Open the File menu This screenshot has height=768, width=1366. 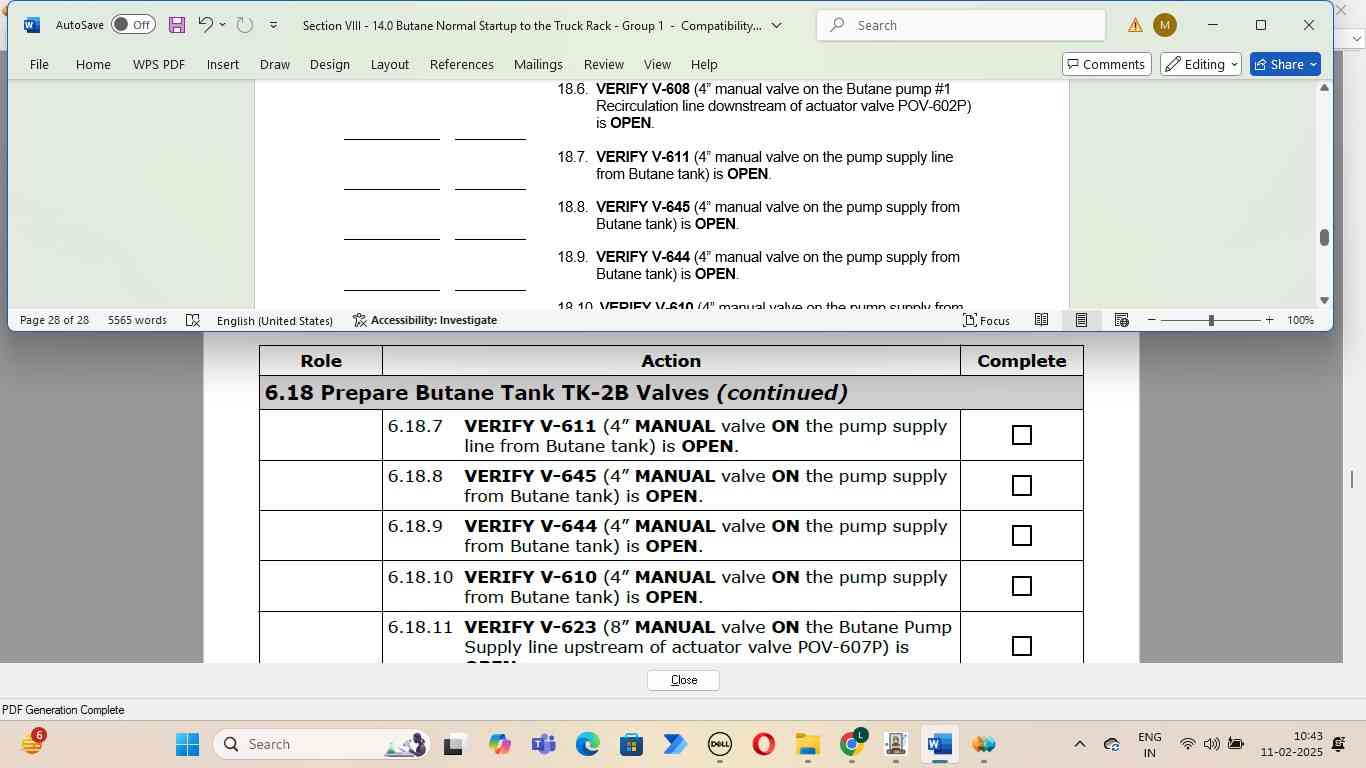[x=39, y=64]
